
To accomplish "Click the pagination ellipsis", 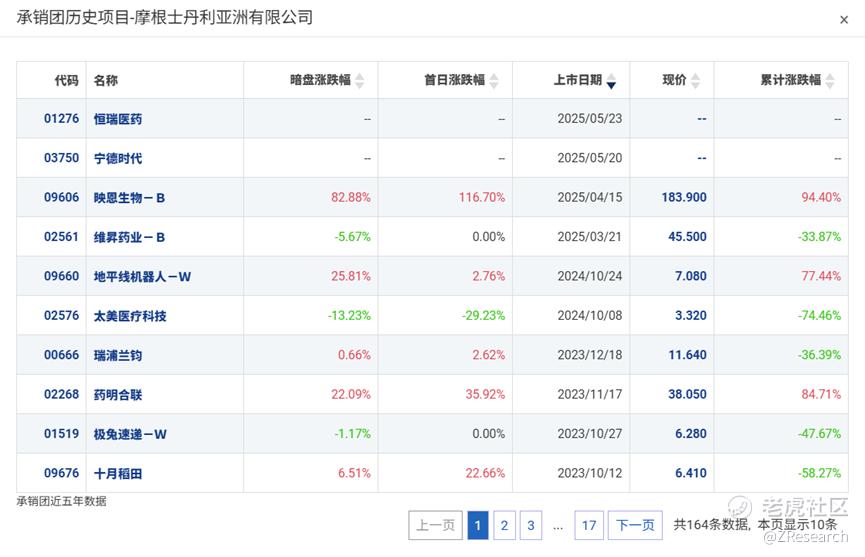I will click(x=558, y=528).
